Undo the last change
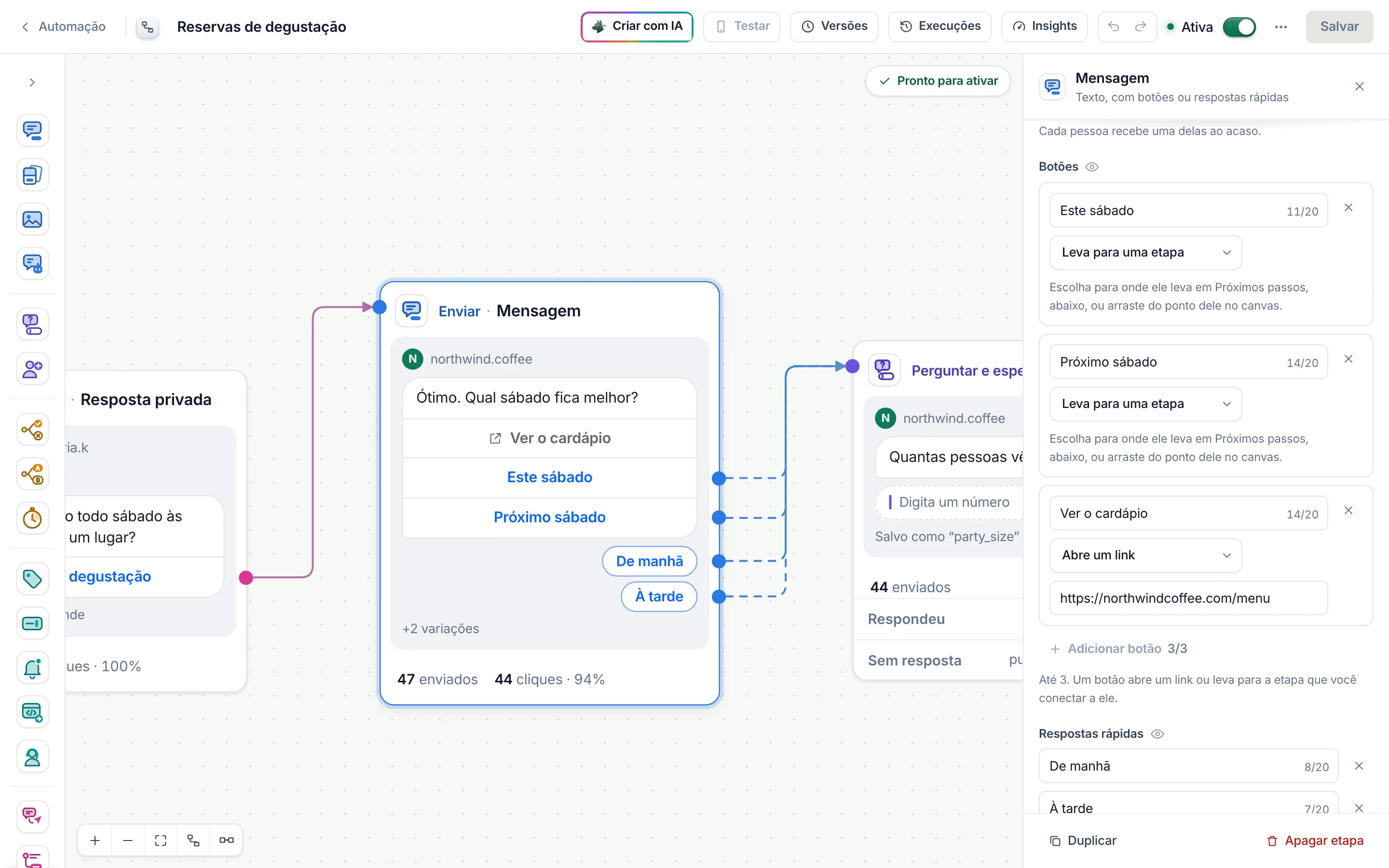Viewport: 1389px width, 868px height. [x=1114, y=27]
